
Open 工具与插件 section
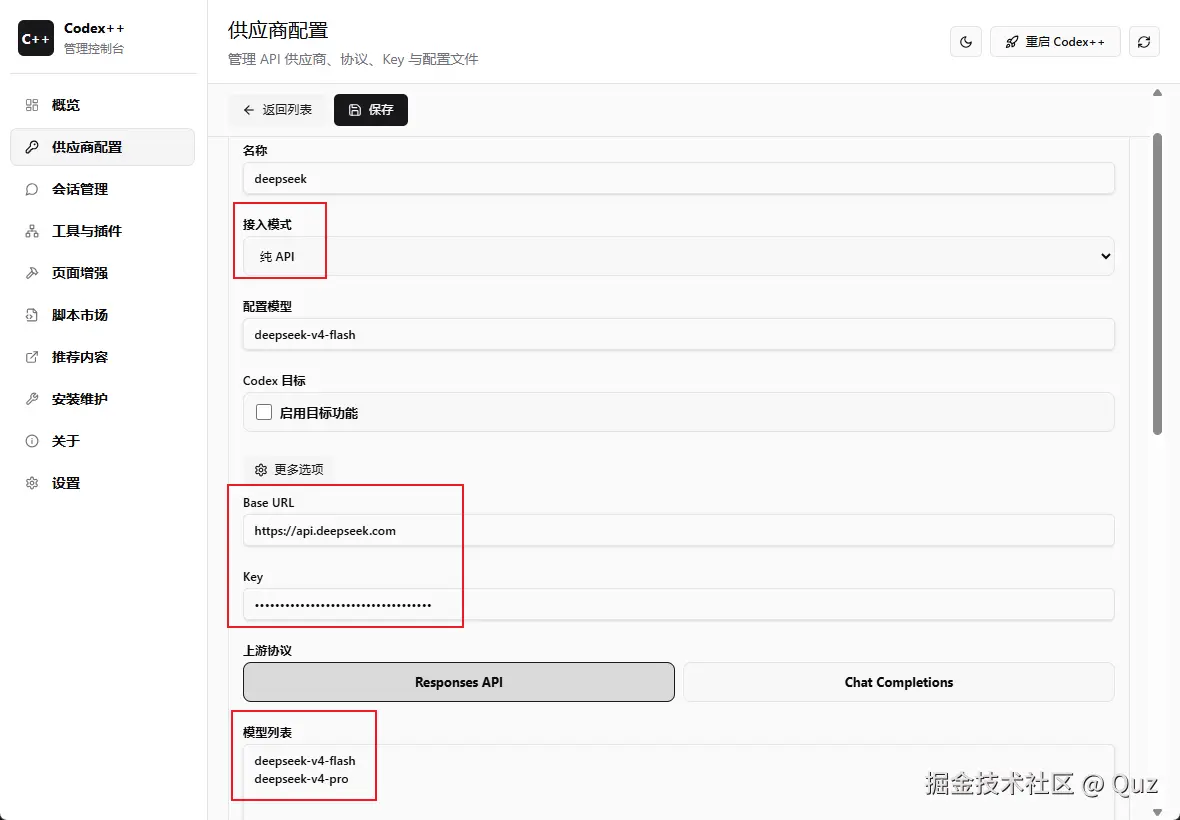coord(102,232)
